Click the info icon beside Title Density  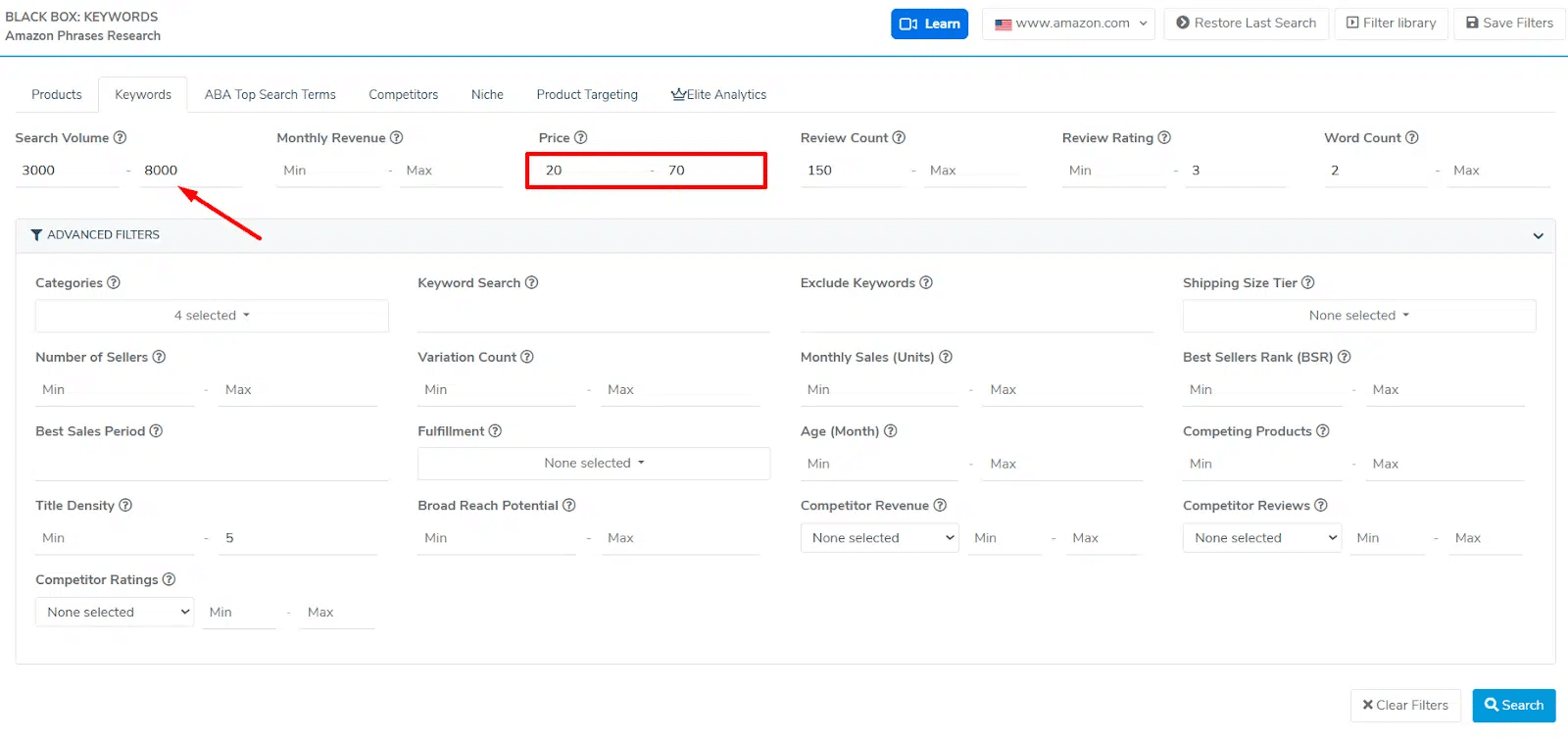pos(125,506)
